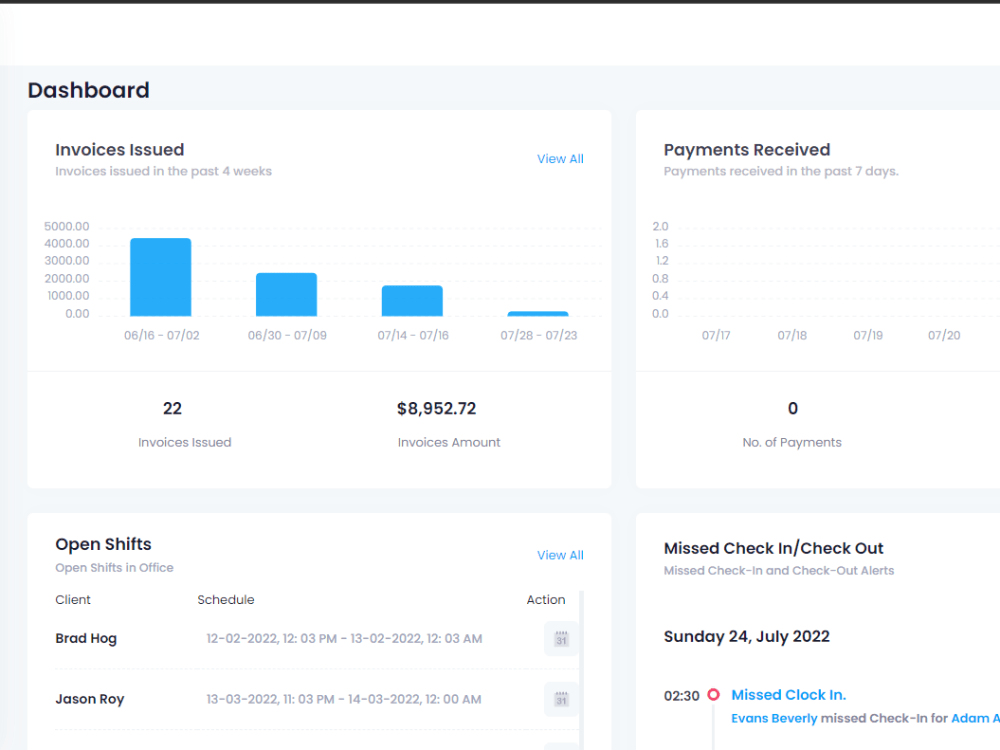Open the calendar icon for Brad Hog's shift
This screenshot has height=750, width=1000.
point(561,638)
